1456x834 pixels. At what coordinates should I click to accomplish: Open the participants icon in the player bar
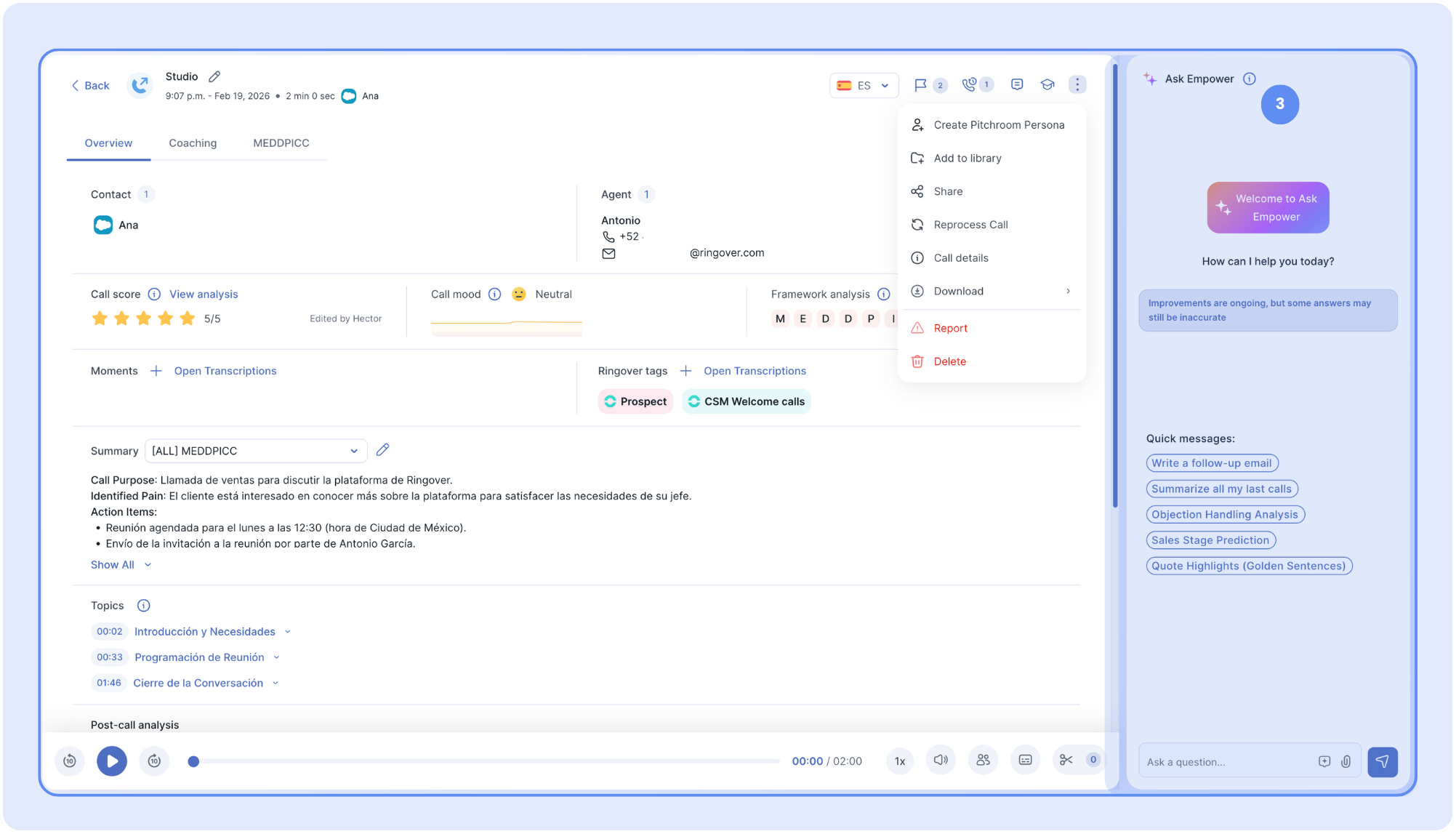tap(983, 760)
